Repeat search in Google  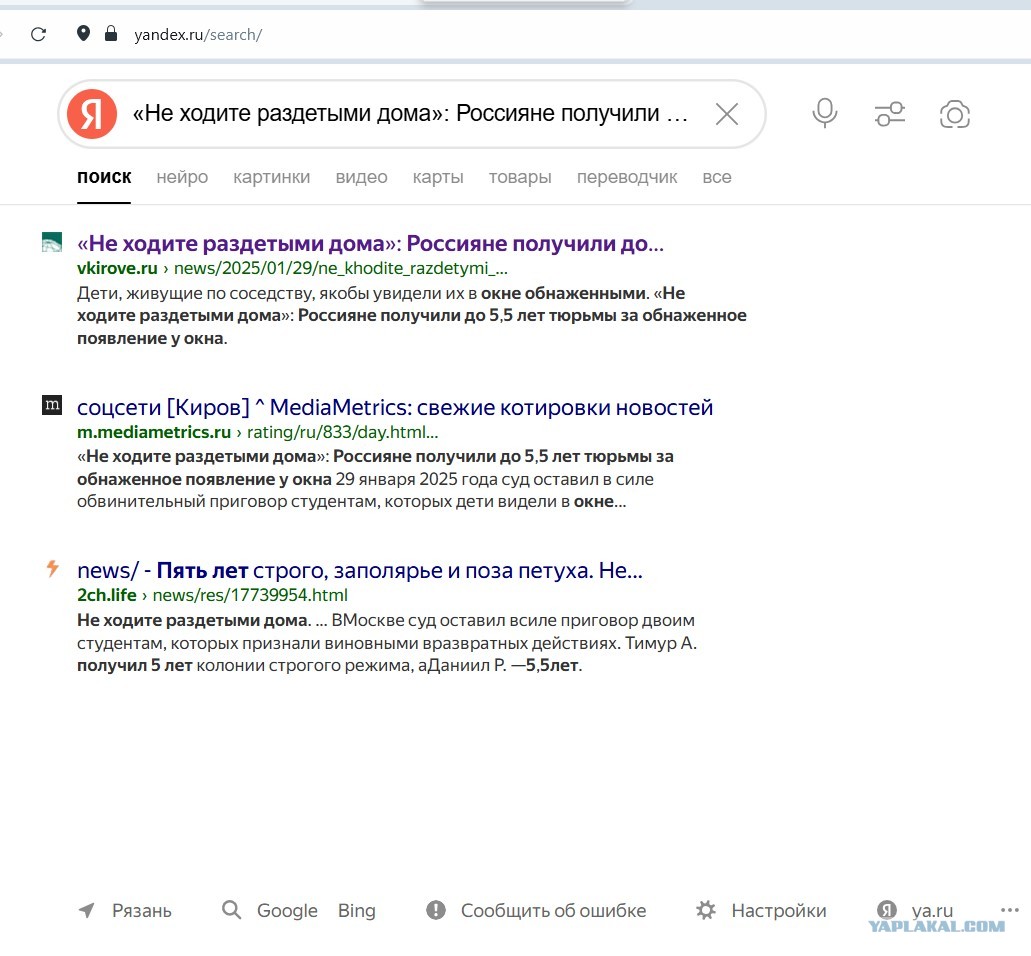point(287,911)
